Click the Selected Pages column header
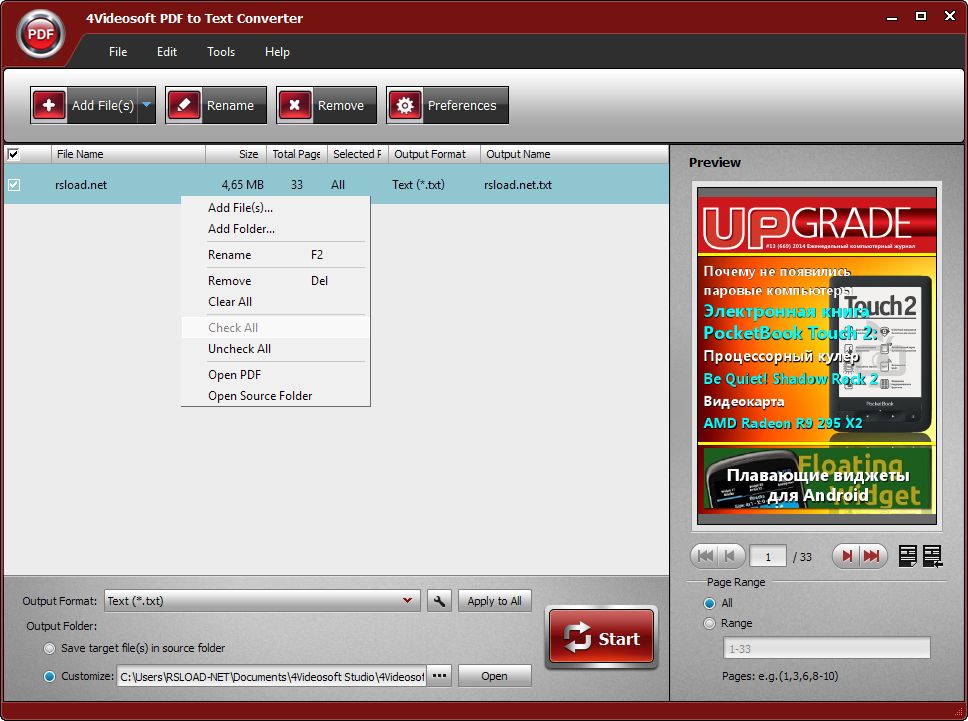Viewport: 968px width, 721px height. 358,154
